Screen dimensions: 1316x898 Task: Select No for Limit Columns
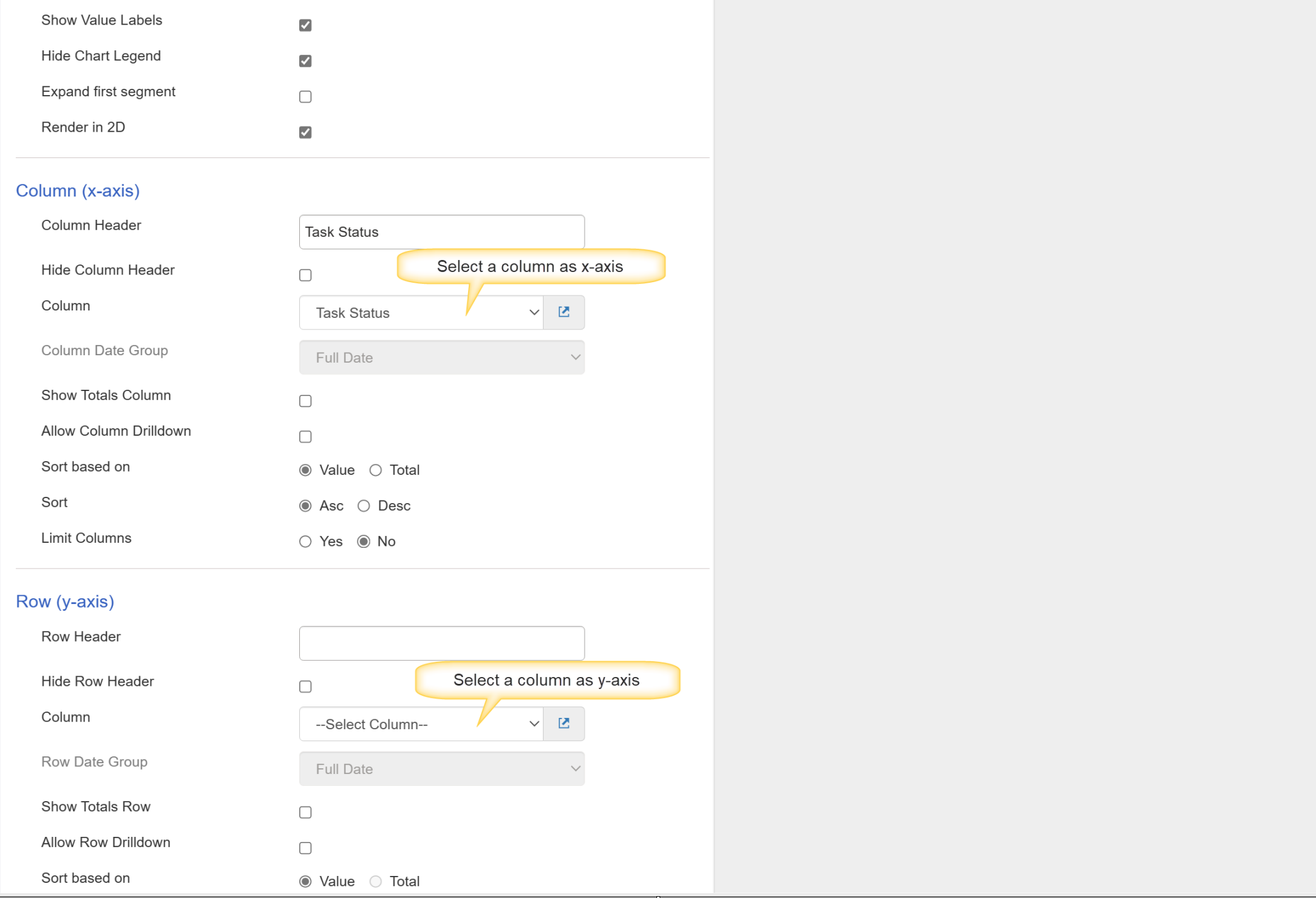[363, 542]
